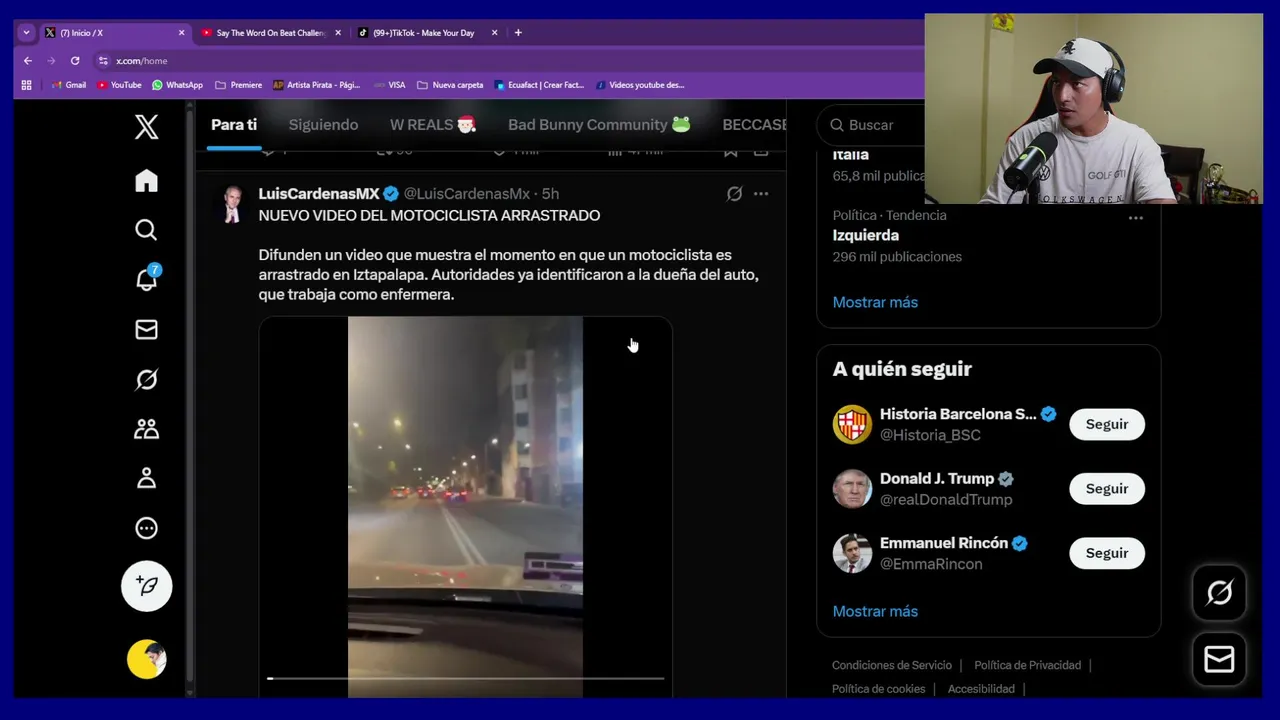Reload the page

point(75,61)
